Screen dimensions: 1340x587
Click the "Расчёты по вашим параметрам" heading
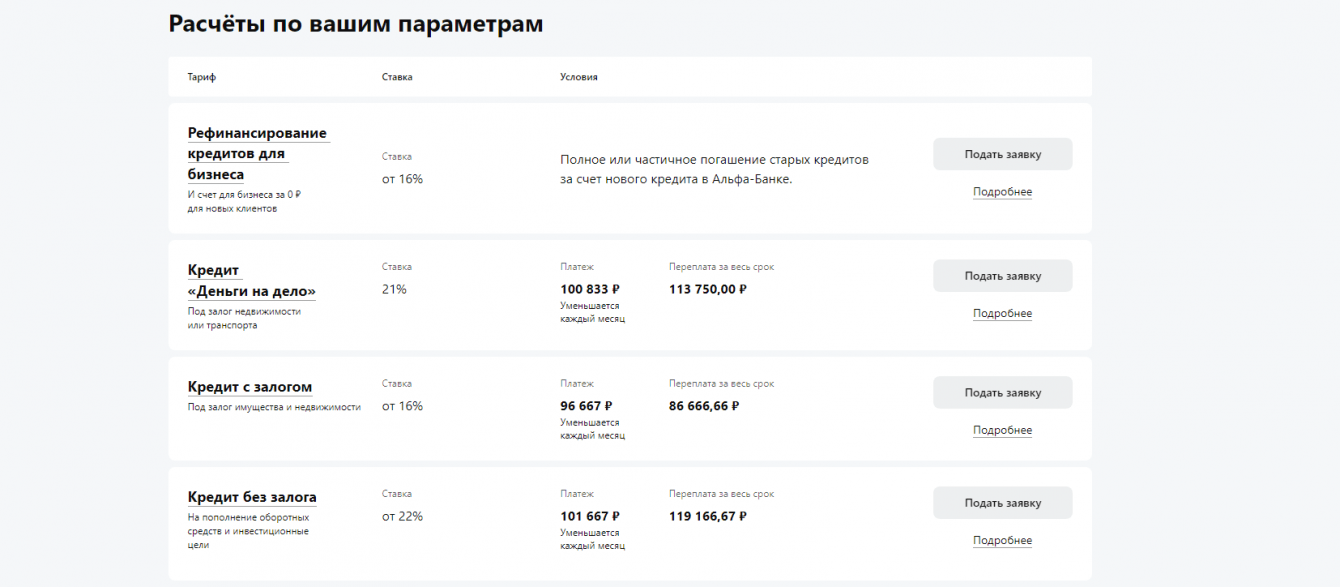tap(356, 24)
